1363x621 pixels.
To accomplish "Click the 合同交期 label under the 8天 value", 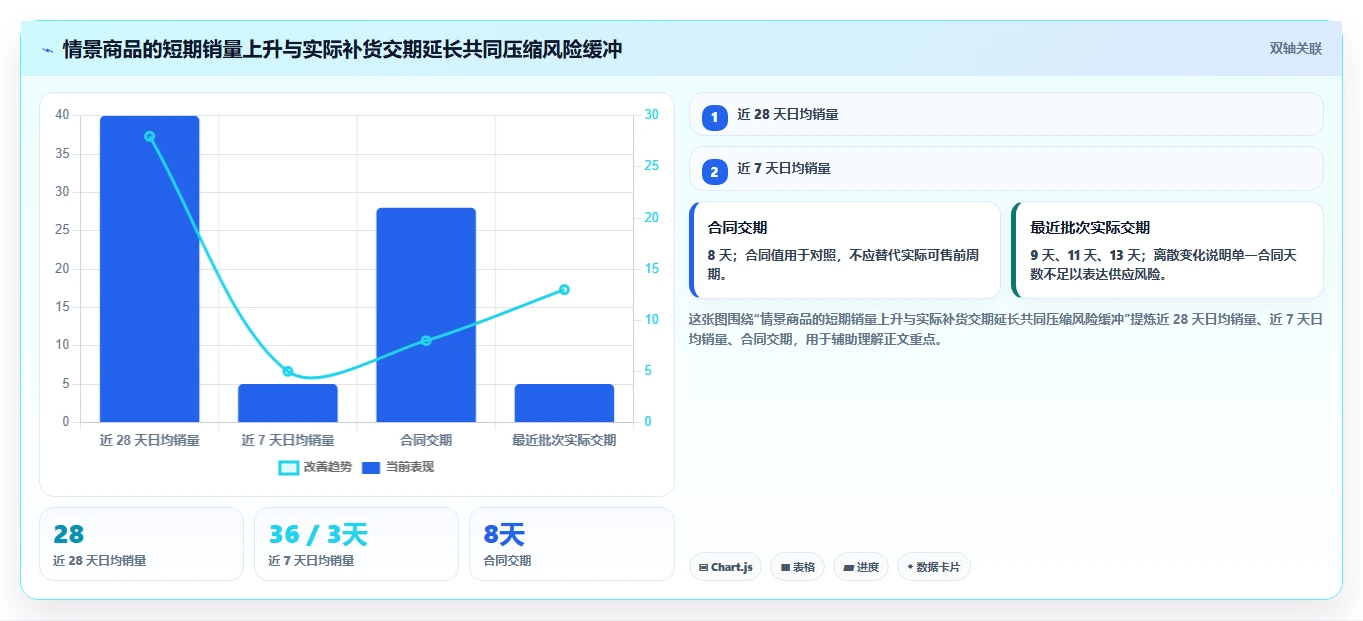I will click(507, 561).
